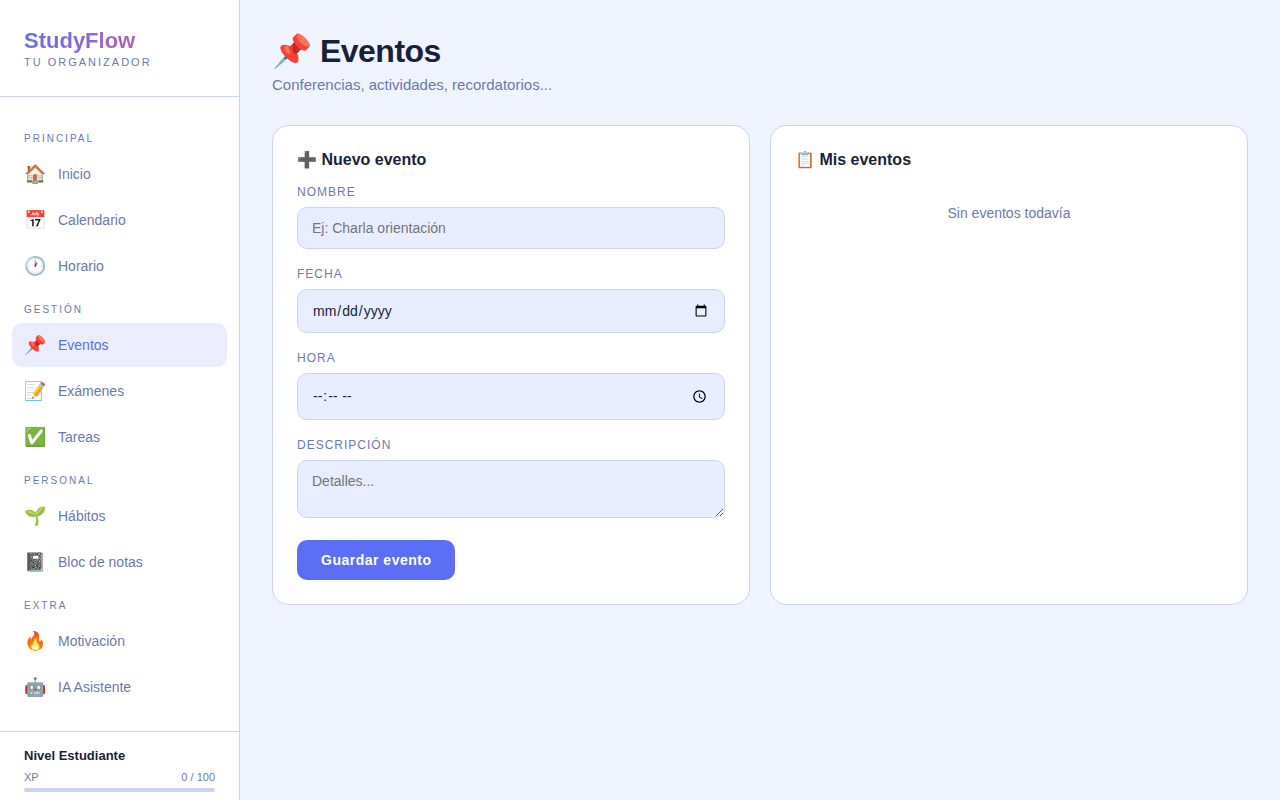Click the notepad icon beside Exámenes
The width and height of the screenshot is (1280, 800).
(x=35, y=391)
